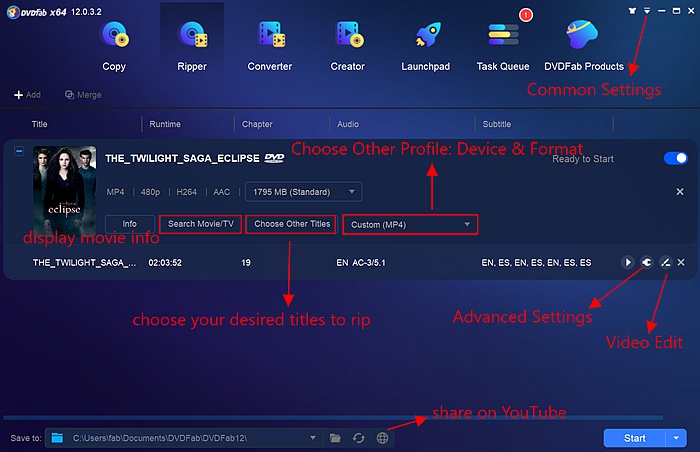Click the DVD badge next to title
The width and height of the screenshot is (700, 452).
point(274,158)
